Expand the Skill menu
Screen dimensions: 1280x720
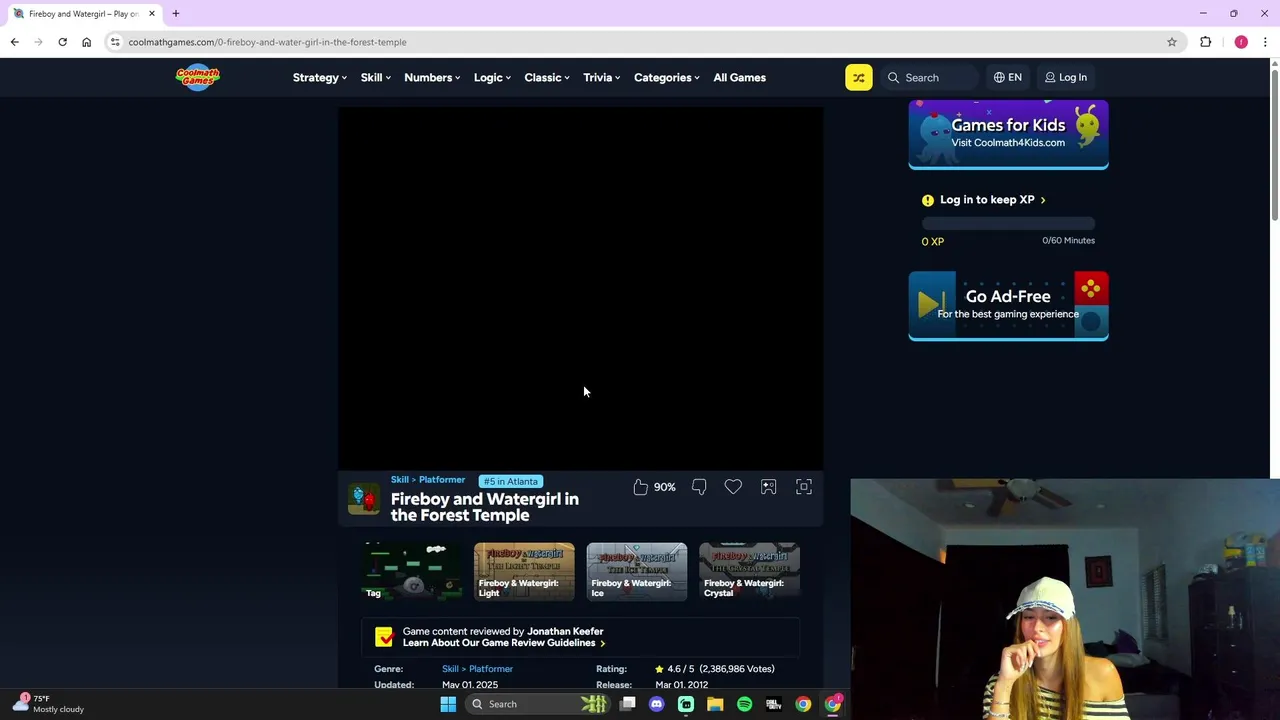tap(375, 77)
